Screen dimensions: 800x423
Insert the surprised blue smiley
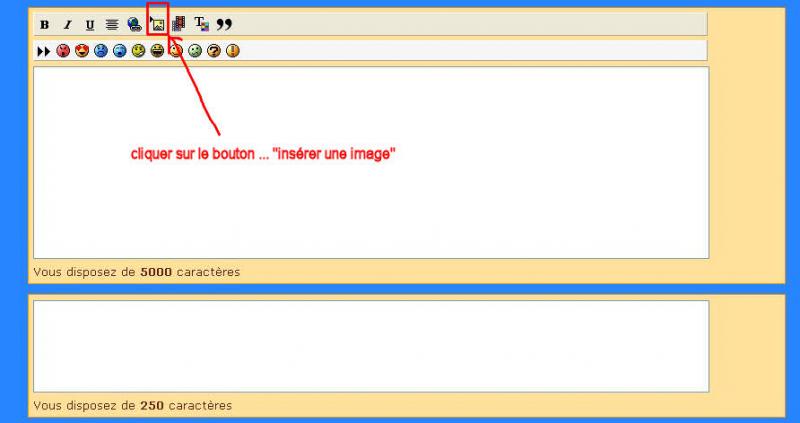coord(120,51)
